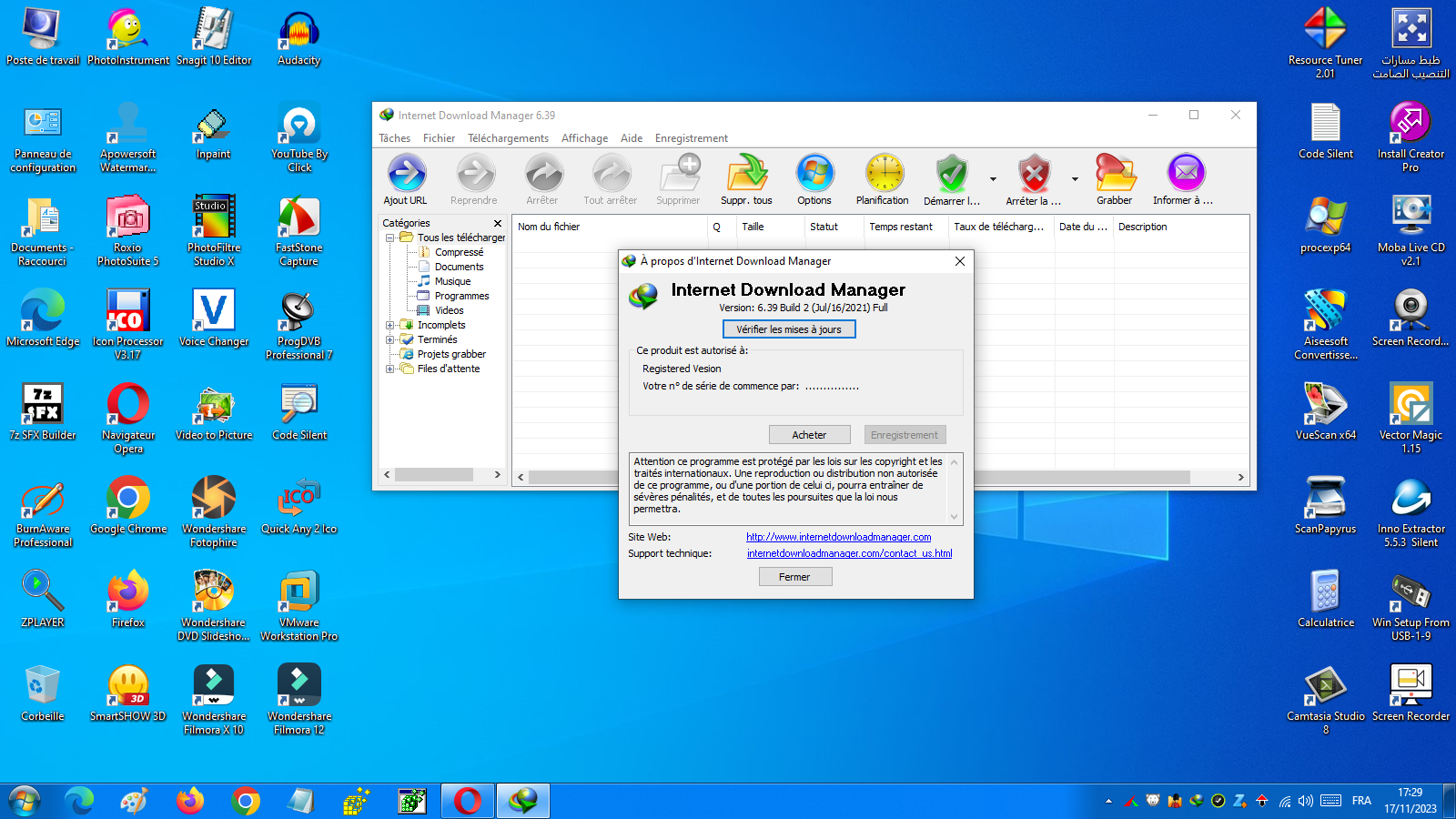Viewport: 1456px width, 819px height.
Task: Open Icon Processor V3.17 desktop icon
Action: pyautogui.click(x=128, y=325)
